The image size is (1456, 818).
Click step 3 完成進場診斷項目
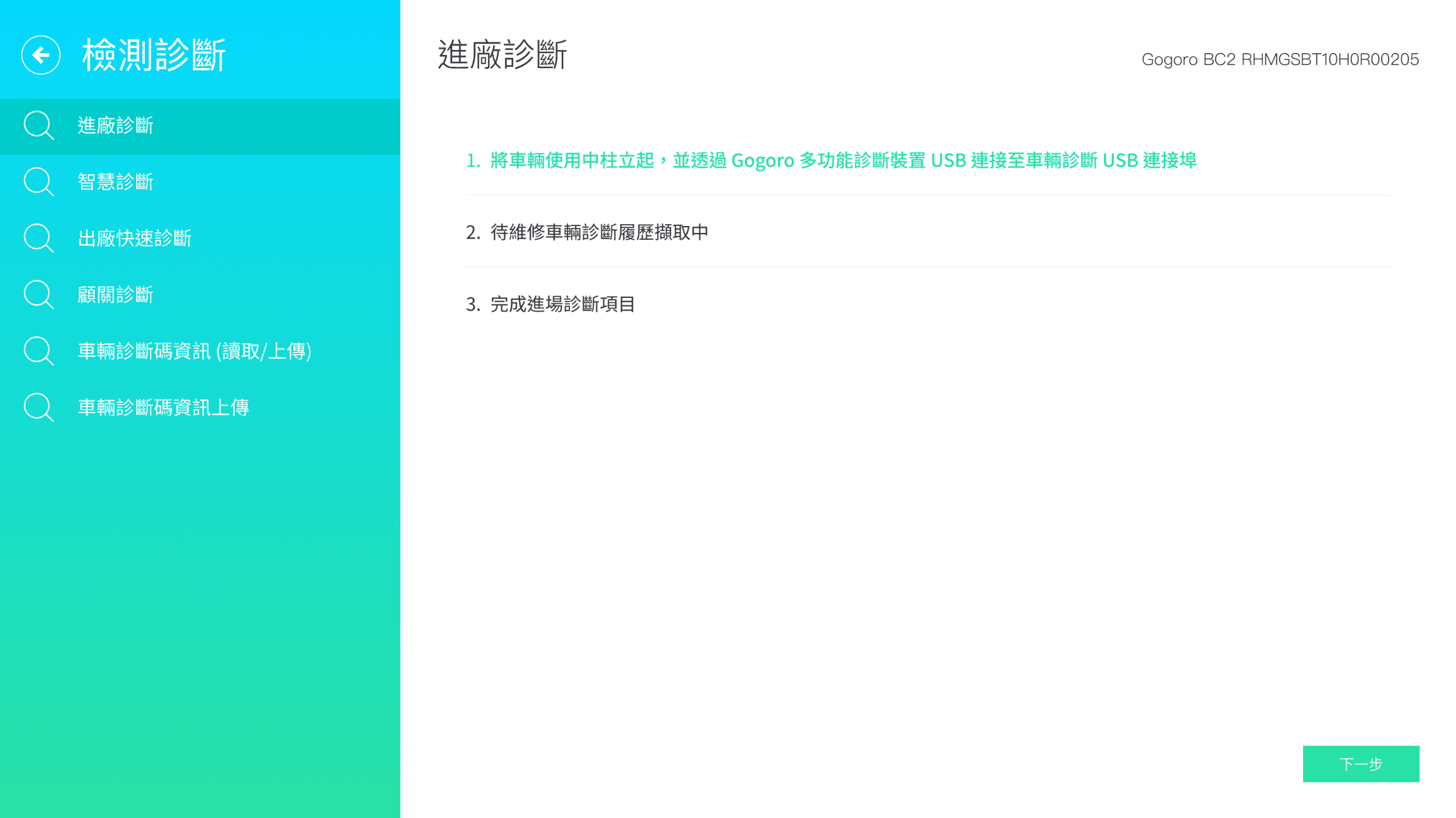pyautogui.click(x=550, y=304)
